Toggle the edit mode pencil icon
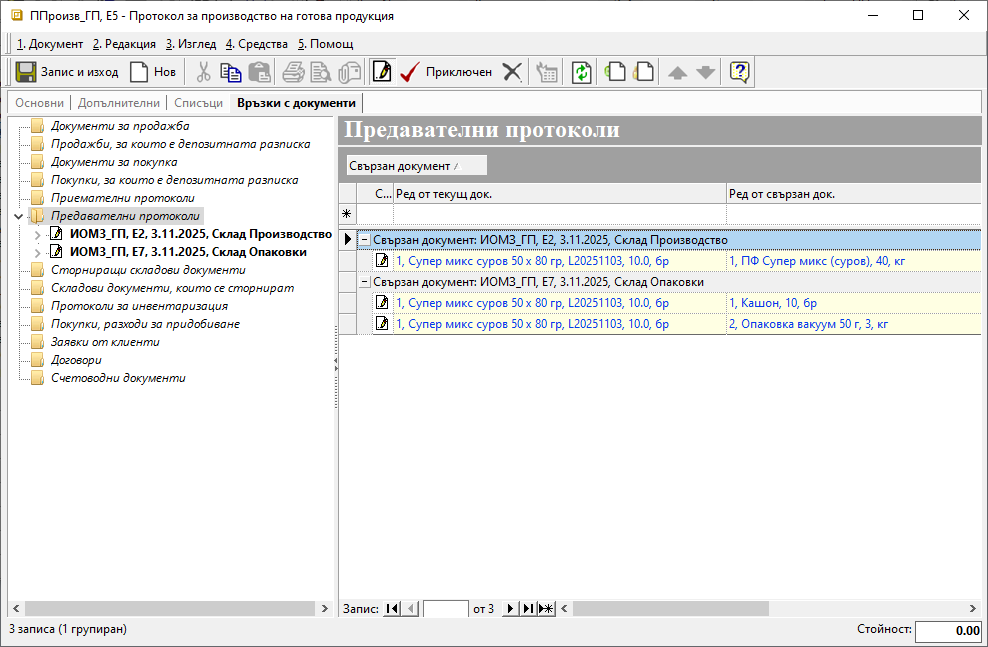Viewport: 988px width, 647px height. coord(381,72)
